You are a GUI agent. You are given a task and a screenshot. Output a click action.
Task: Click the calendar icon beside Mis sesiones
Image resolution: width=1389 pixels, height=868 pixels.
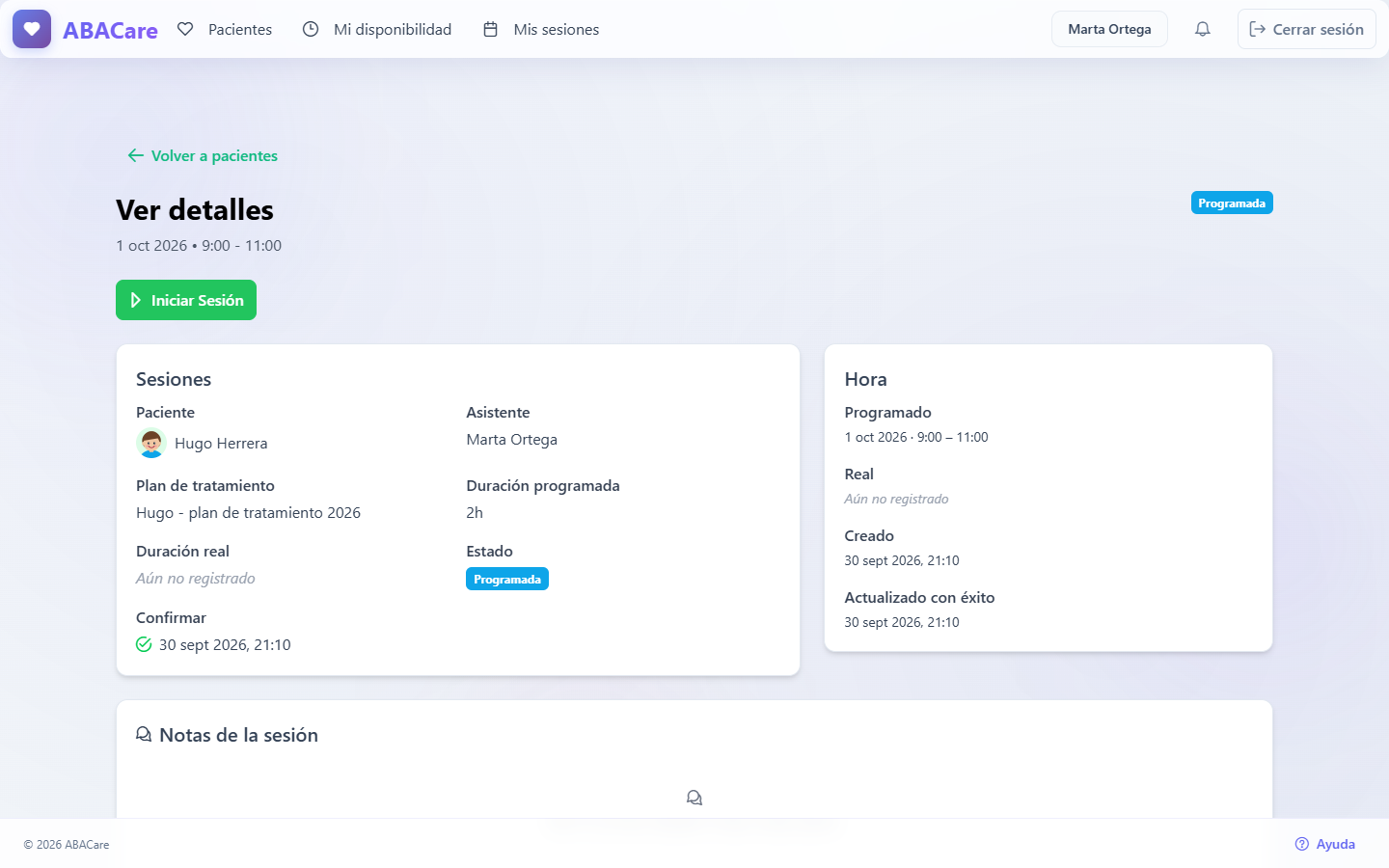(x=490, y=29)
